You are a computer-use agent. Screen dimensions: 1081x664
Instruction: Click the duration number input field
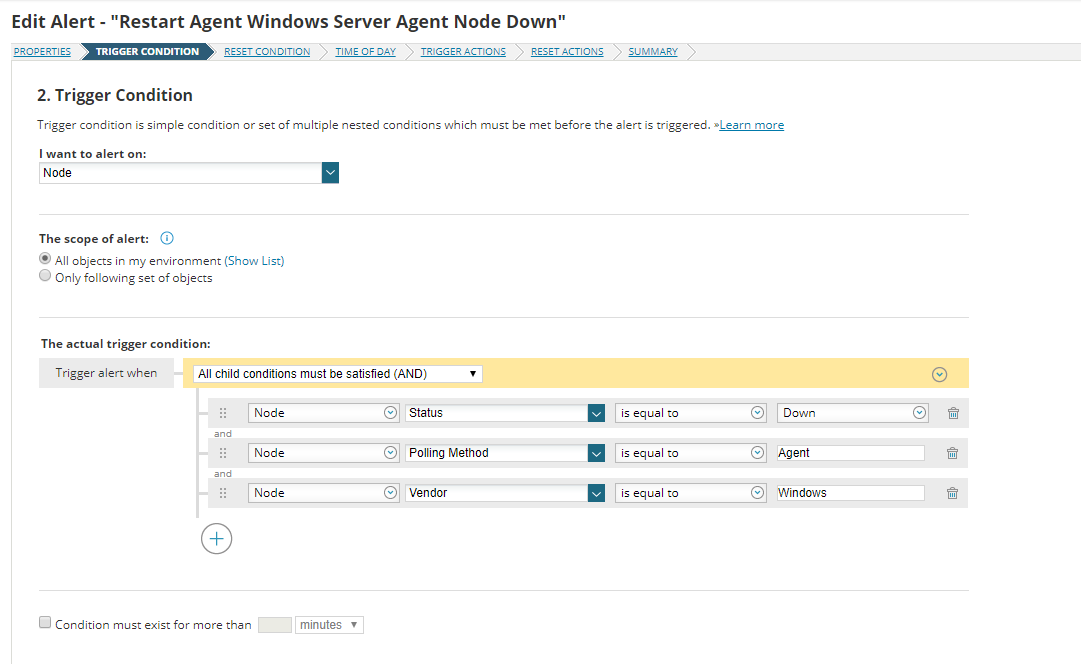coord(274,625)
